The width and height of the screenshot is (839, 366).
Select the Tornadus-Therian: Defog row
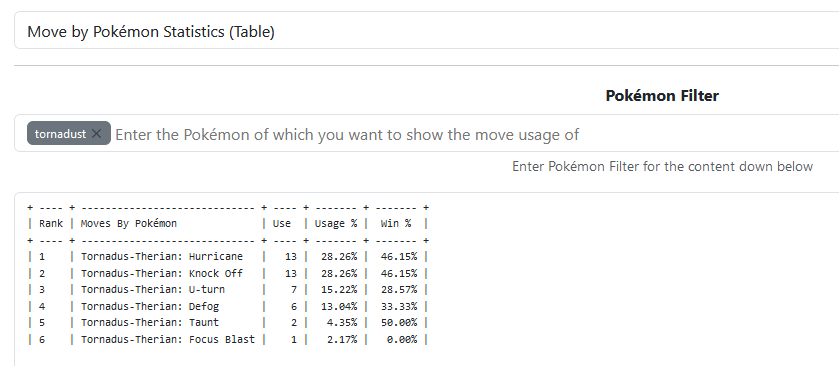(228, 307)
